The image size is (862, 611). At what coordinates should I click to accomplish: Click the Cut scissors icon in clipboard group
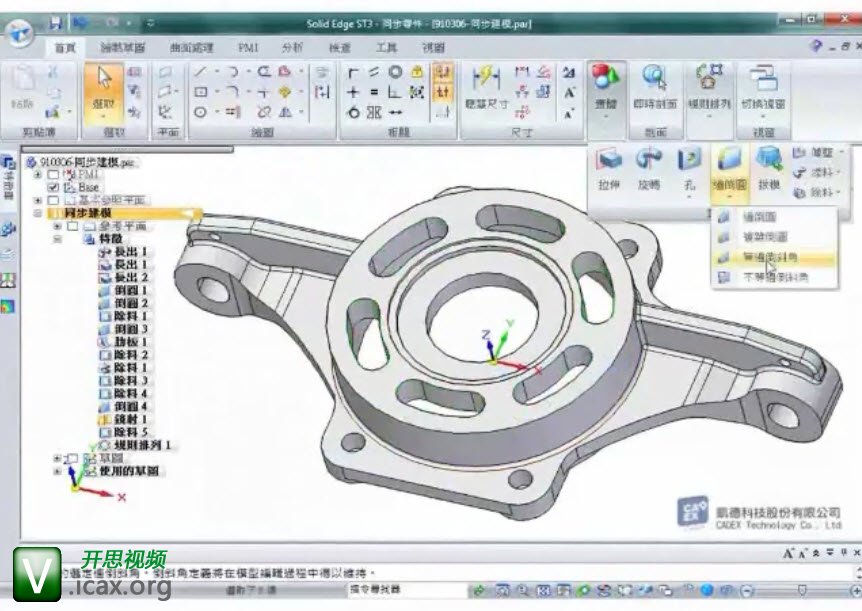(53, 72)
